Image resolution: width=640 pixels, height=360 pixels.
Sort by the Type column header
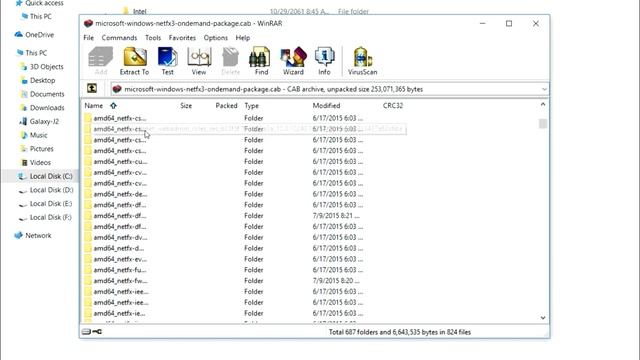251,105
